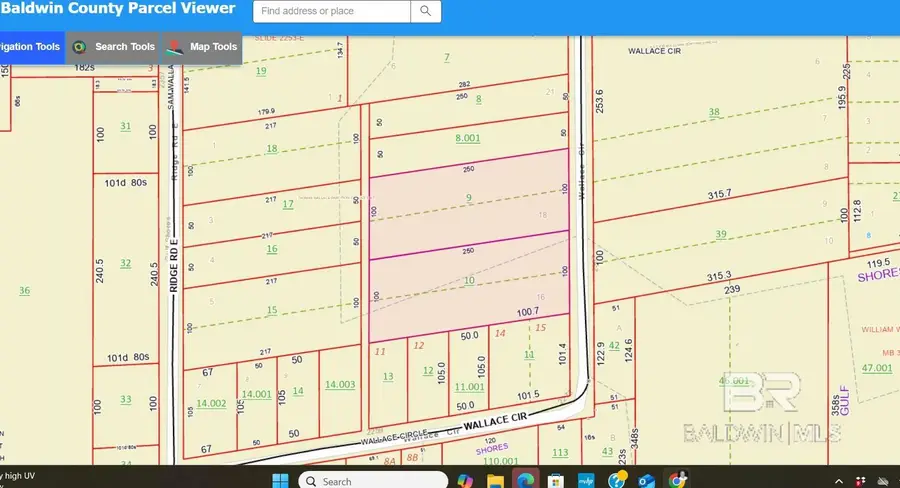This screenshot has width=900, height=488.
Task: Click parcel number 47.001
Action: (877, 369)
